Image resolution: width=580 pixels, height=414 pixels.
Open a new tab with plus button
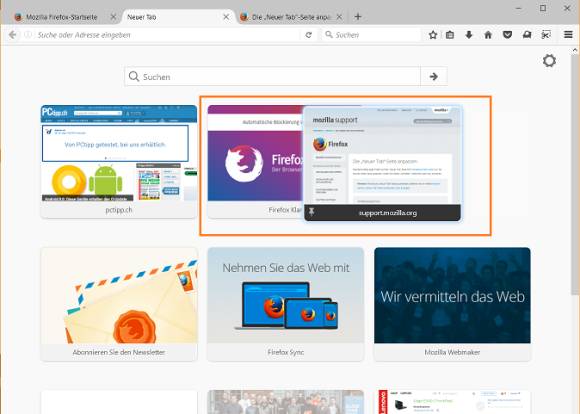point(358,17)
